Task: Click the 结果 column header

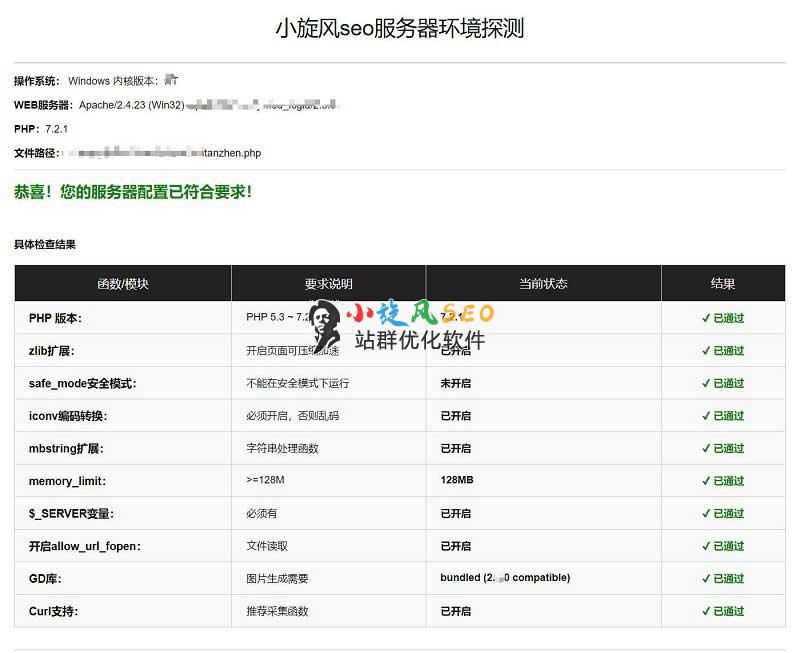Action: click(x=723, y=284)
